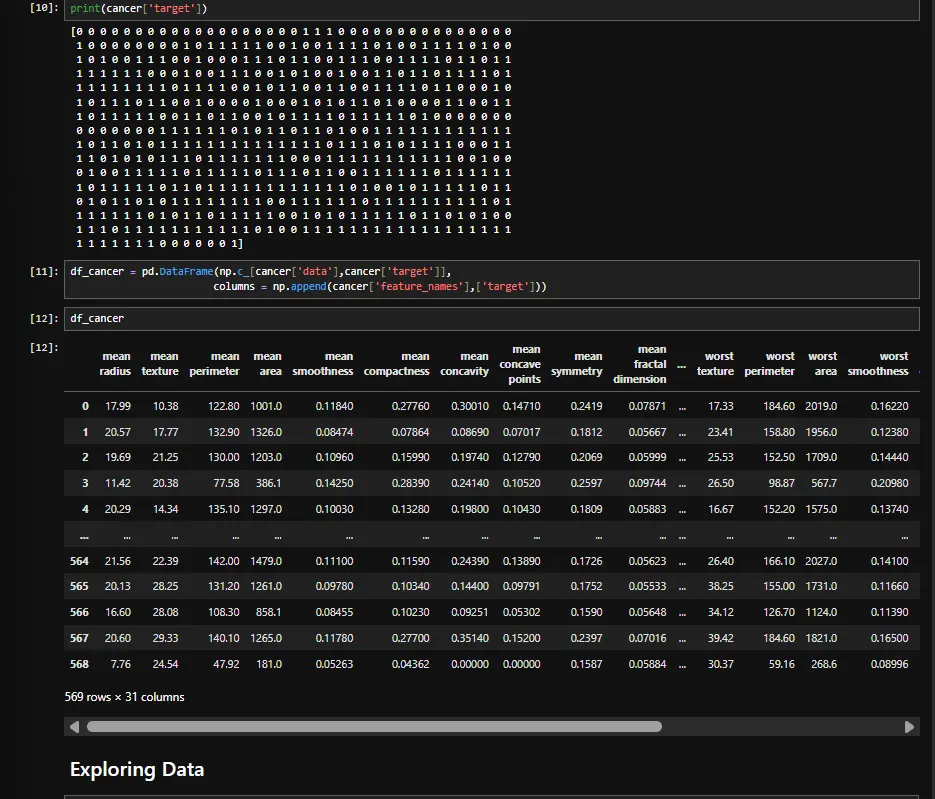Click the 'mean compactness' column header

tap(397, 364)
